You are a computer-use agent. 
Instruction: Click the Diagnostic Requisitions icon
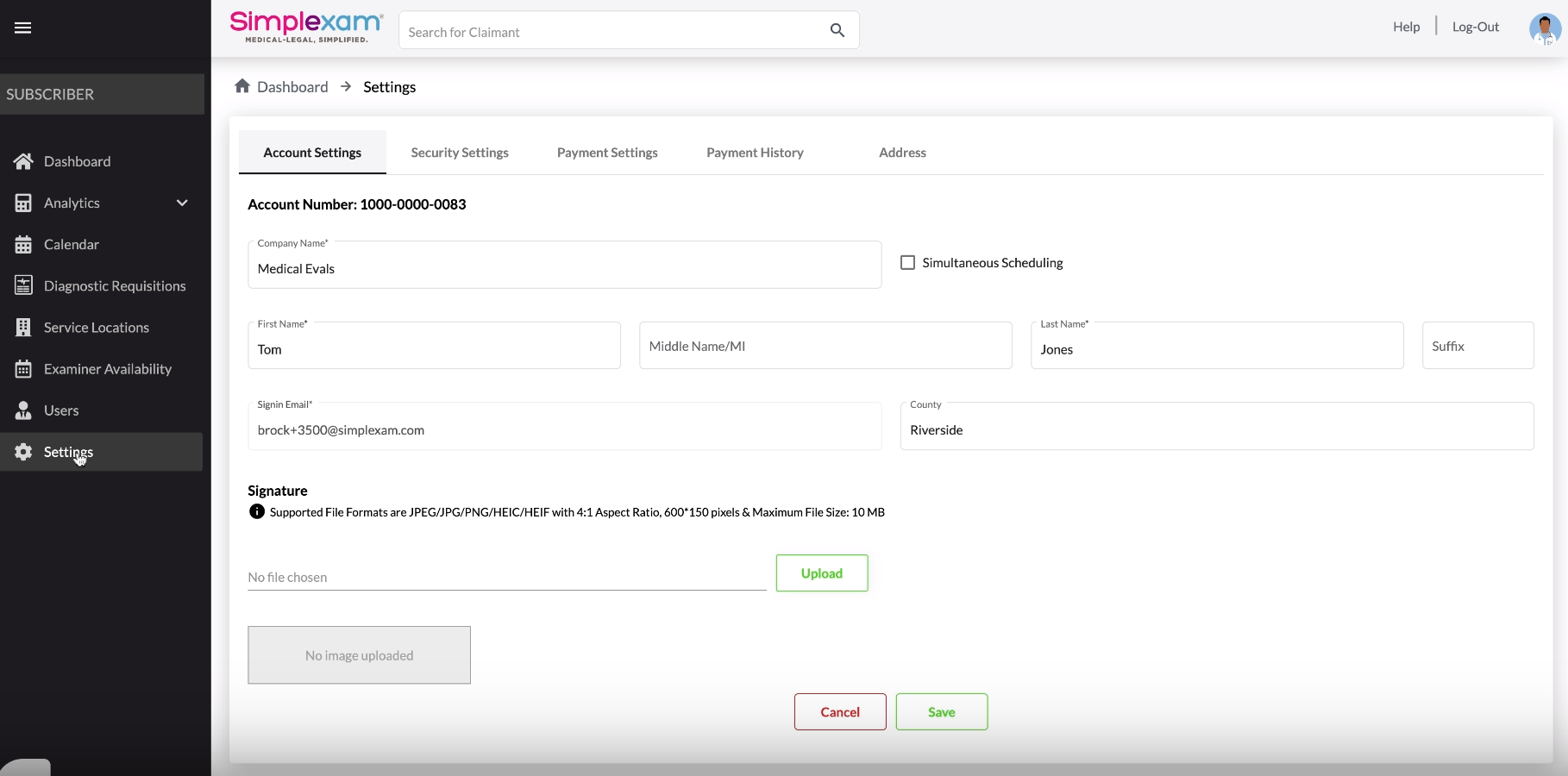click(x=23, y=285)
